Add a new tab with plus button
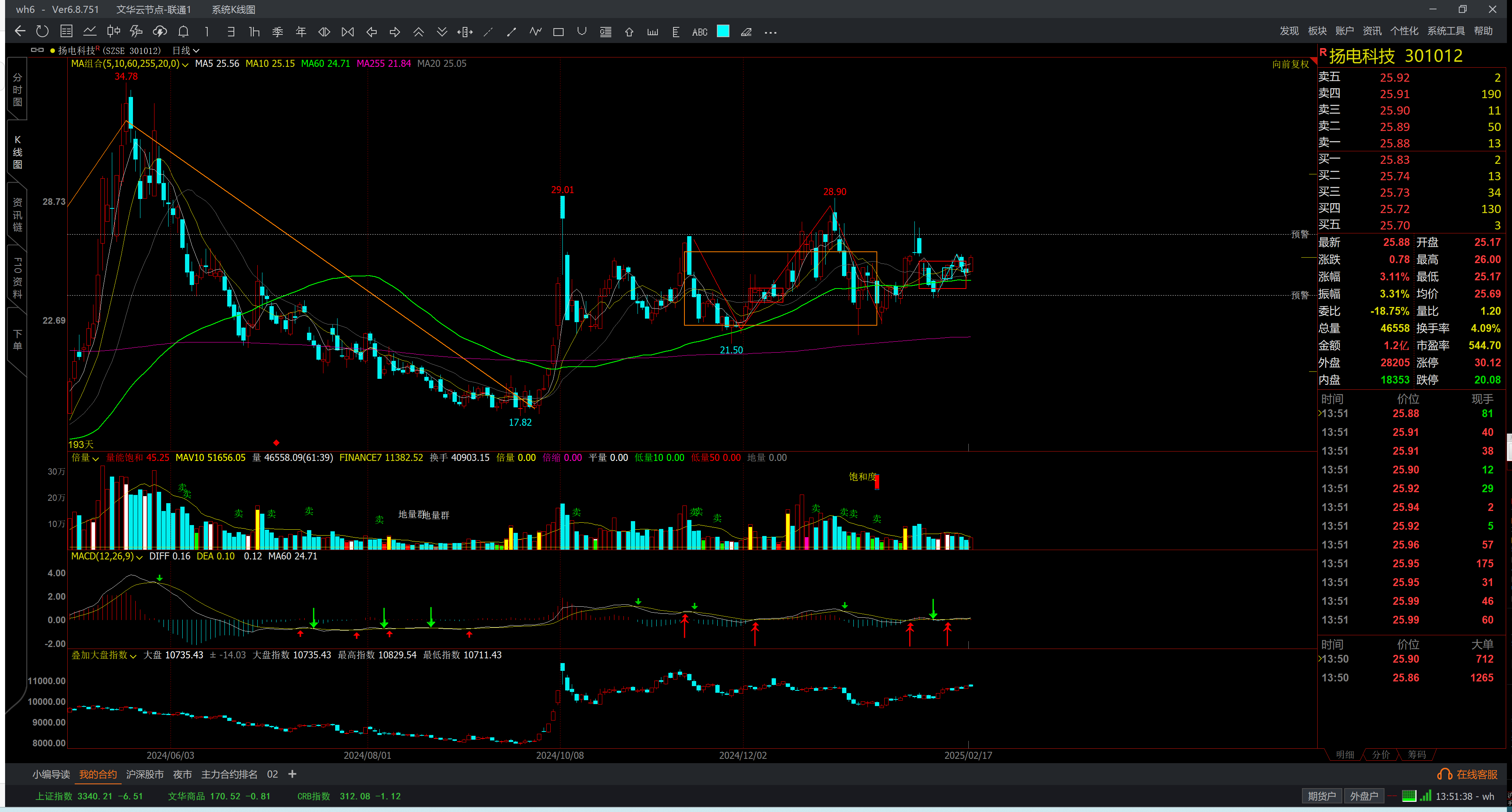The height and width of the screenshot is (812, 1512). click(x=292, y=774)
